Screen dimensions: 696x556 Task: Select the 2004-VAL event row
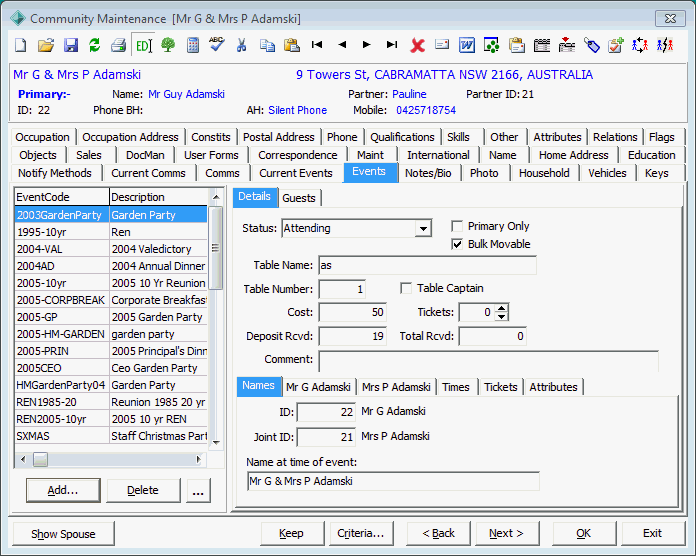click(x=111, y=249)
